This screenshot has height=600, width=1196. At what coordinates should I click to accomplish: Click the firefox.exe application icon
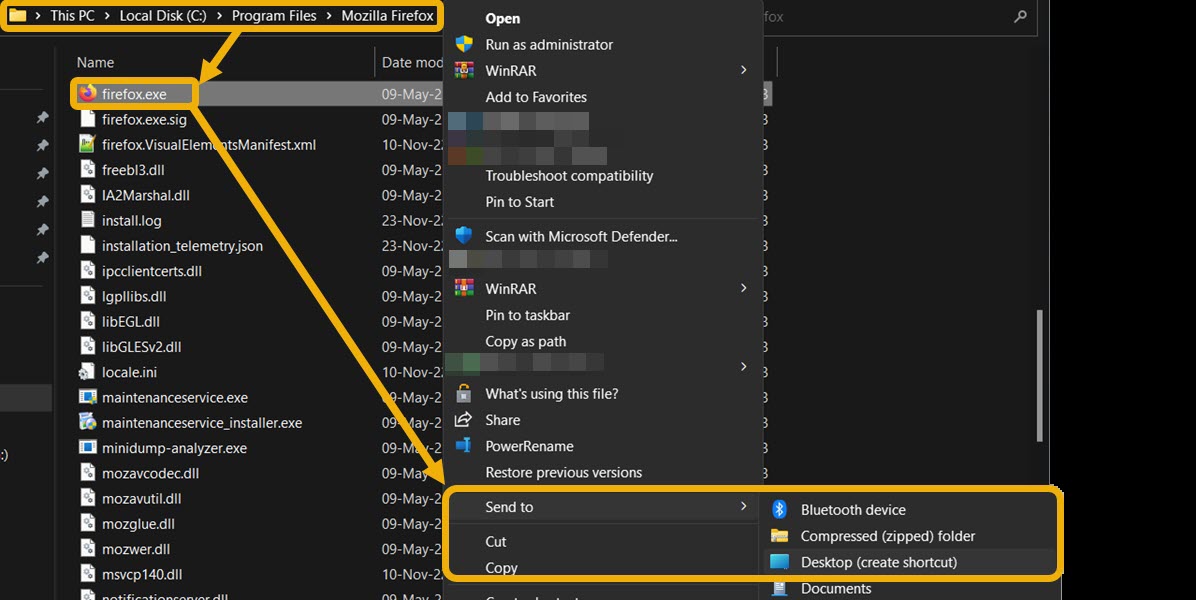tap(89, 91)
